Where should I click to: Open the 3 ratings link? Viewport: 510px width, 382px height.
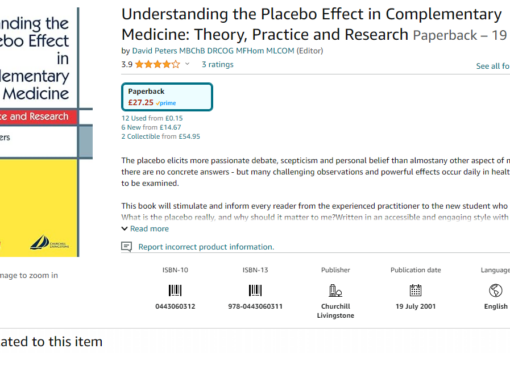click(x=217, y=64)
